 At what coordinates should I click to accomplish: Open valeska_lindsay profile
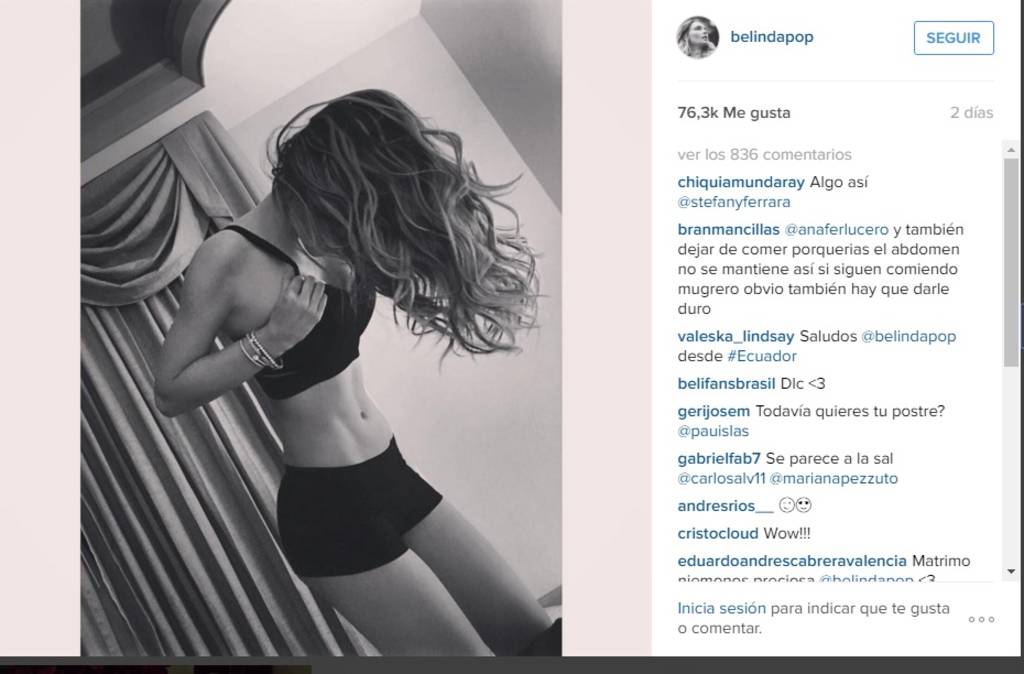click(x=735, y=336)
